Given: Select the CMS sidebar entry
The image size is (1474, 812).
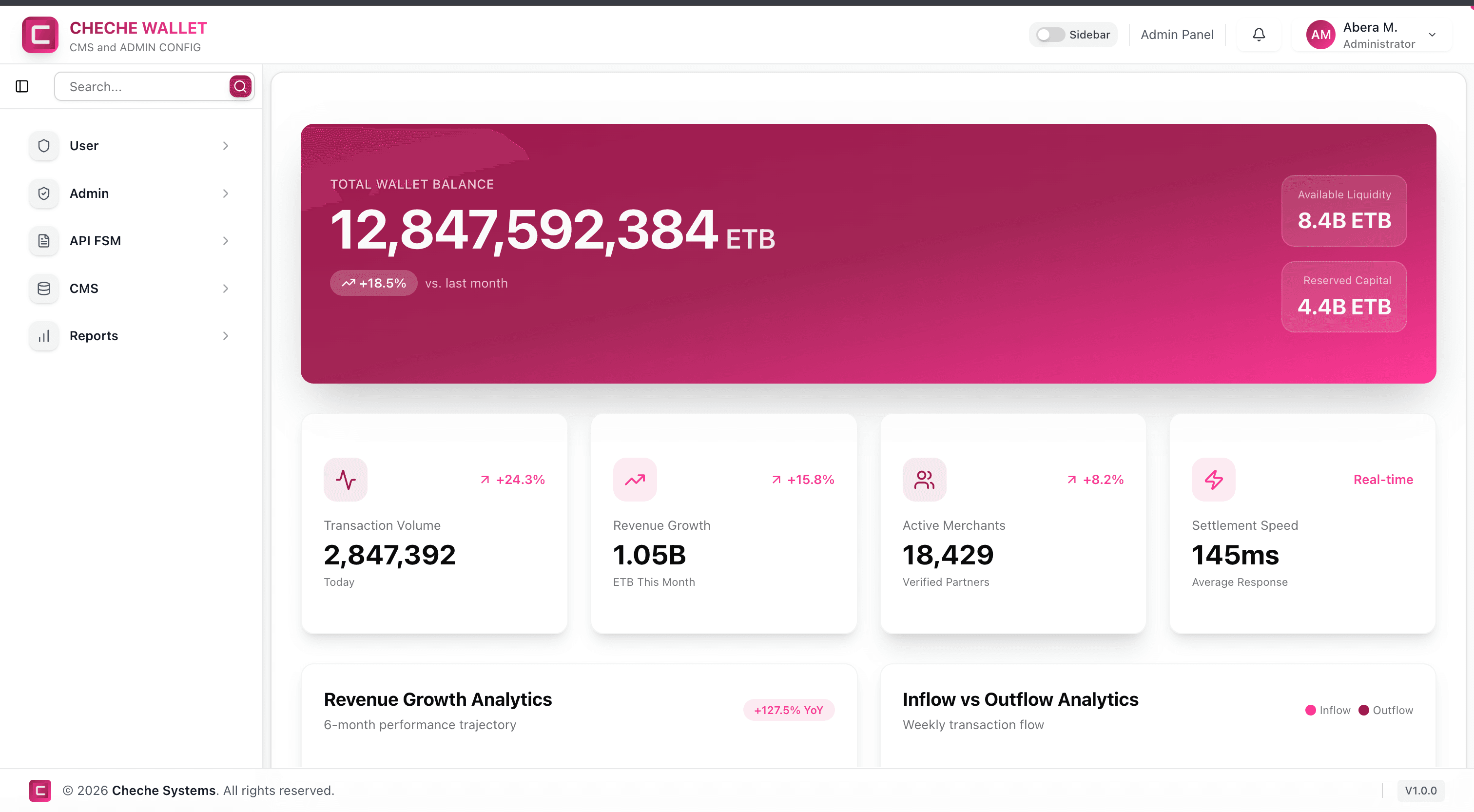Looking at the screenshot, I should (x=83, y=288).
